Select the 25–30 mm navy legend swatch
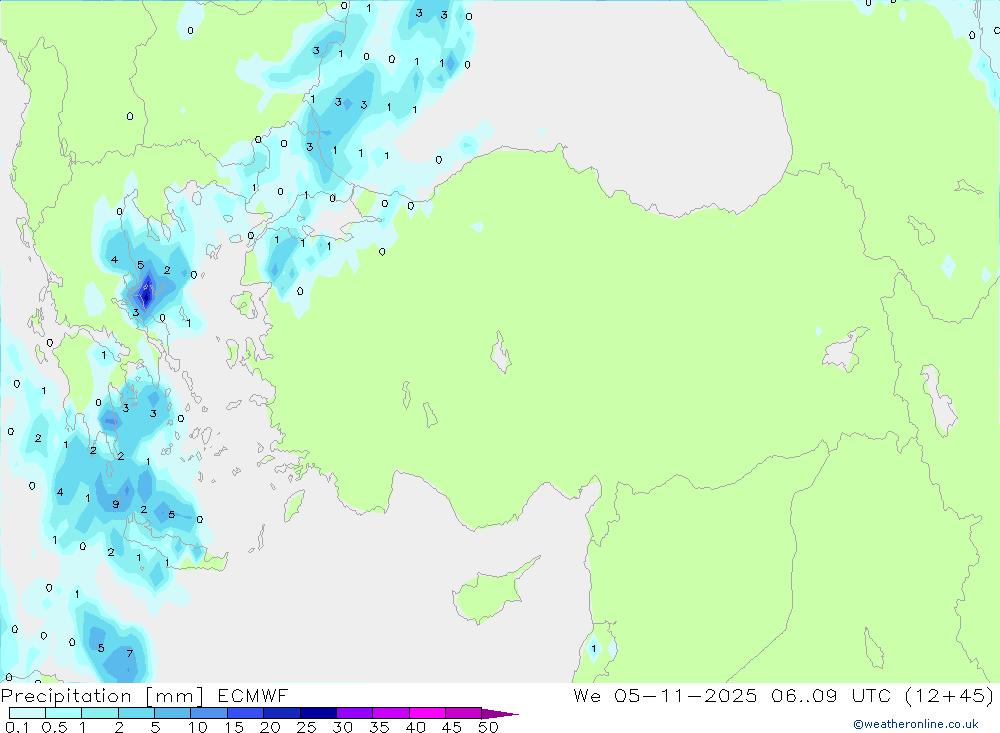1000x733 pixels. pos(318,713)
